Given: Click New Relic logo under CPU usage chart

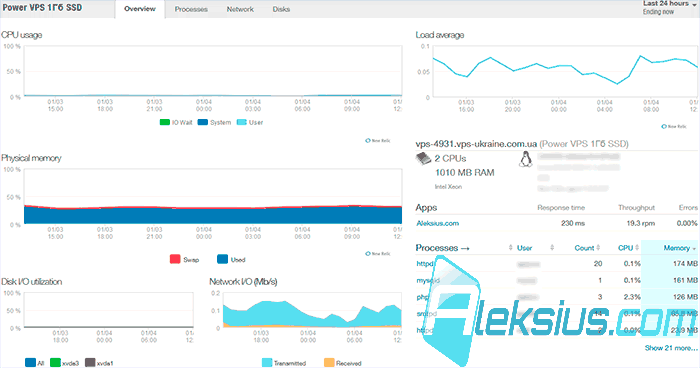Looking at the screenshot, I should pyautogui.click(x=378, y=140).
